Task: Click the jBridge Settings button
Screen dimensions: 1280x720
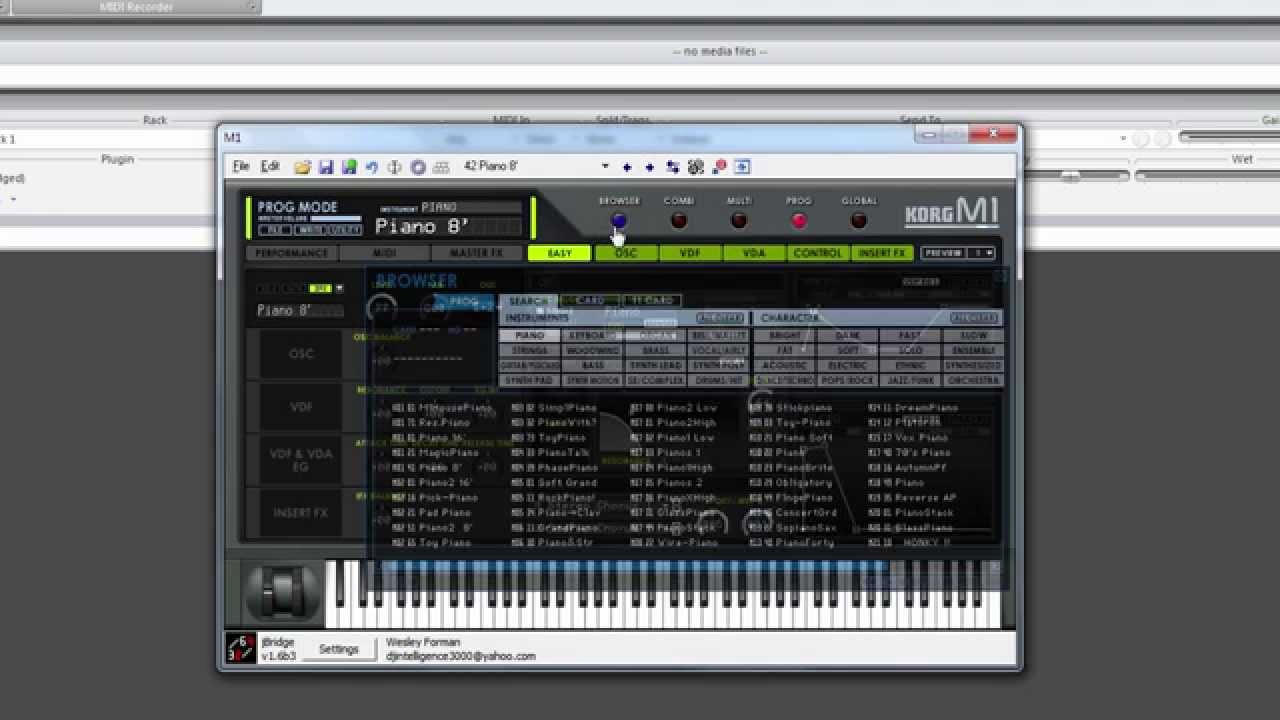Action: click(x=338, y=649)
